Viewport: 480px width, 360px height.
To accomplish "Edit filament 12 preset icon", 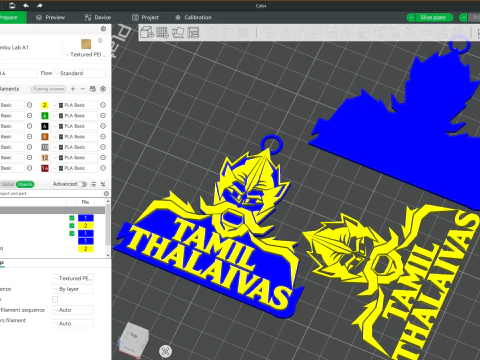I will (103, 158).
